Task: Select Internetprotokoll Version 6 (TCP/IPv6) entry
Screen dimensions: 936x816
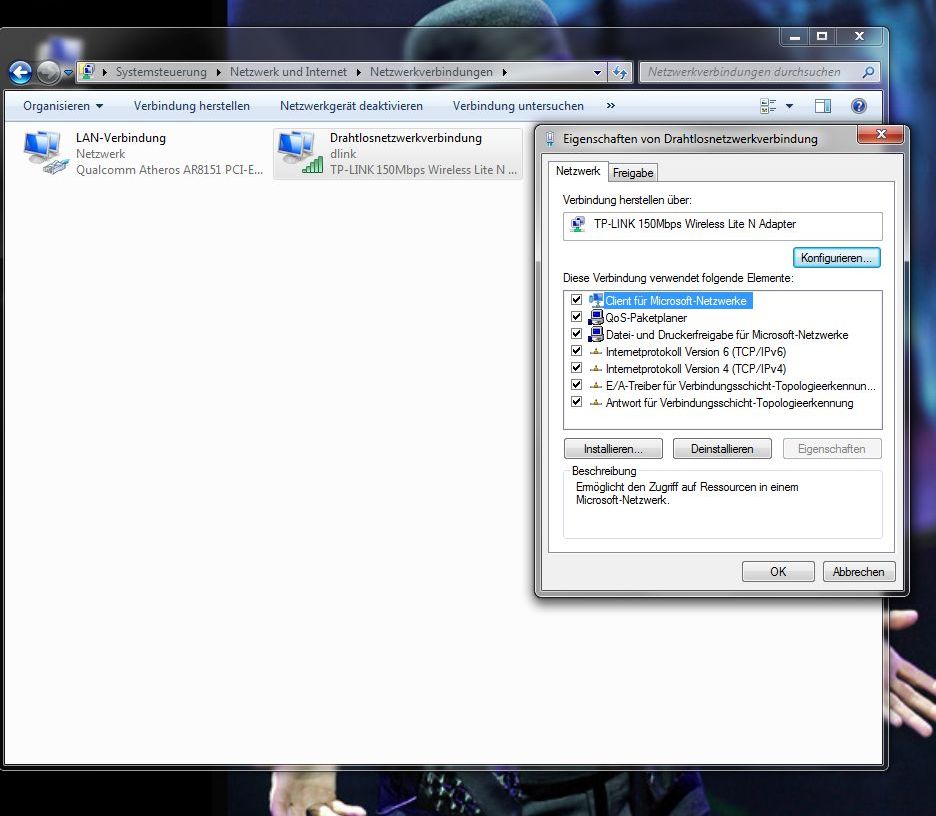Action: click(695, 352)
